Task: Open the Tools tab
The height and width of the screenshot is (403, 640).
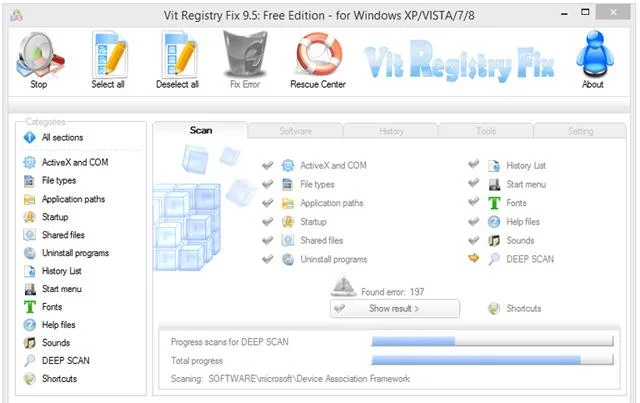Action: point(486,131)
